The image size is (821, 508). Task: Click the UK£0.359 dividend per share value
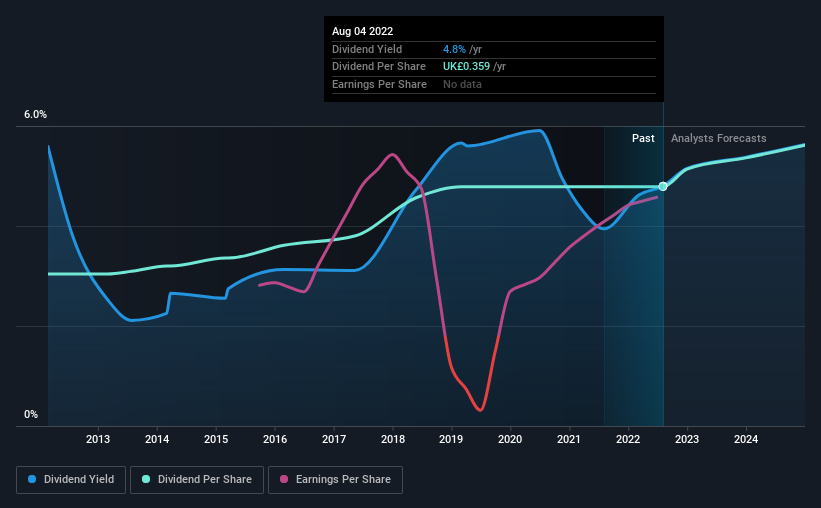(467, 67)
